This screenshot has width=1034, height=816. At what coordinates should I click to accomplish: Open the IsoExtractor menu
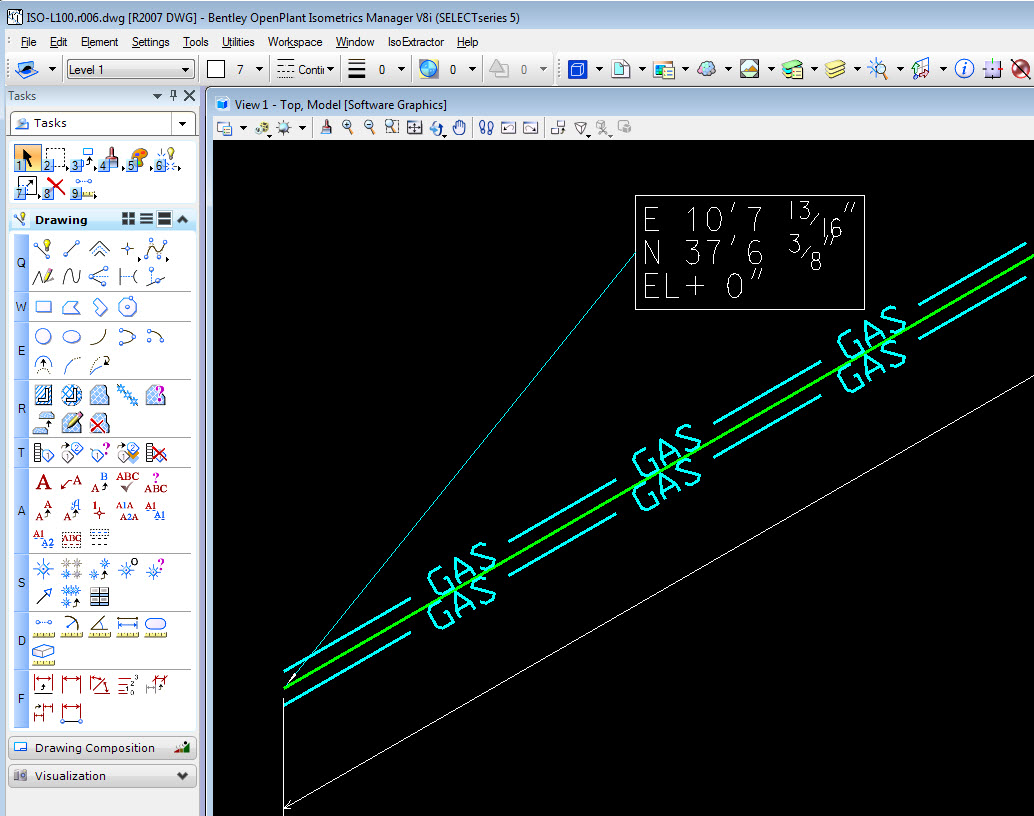tap(415, 42)
